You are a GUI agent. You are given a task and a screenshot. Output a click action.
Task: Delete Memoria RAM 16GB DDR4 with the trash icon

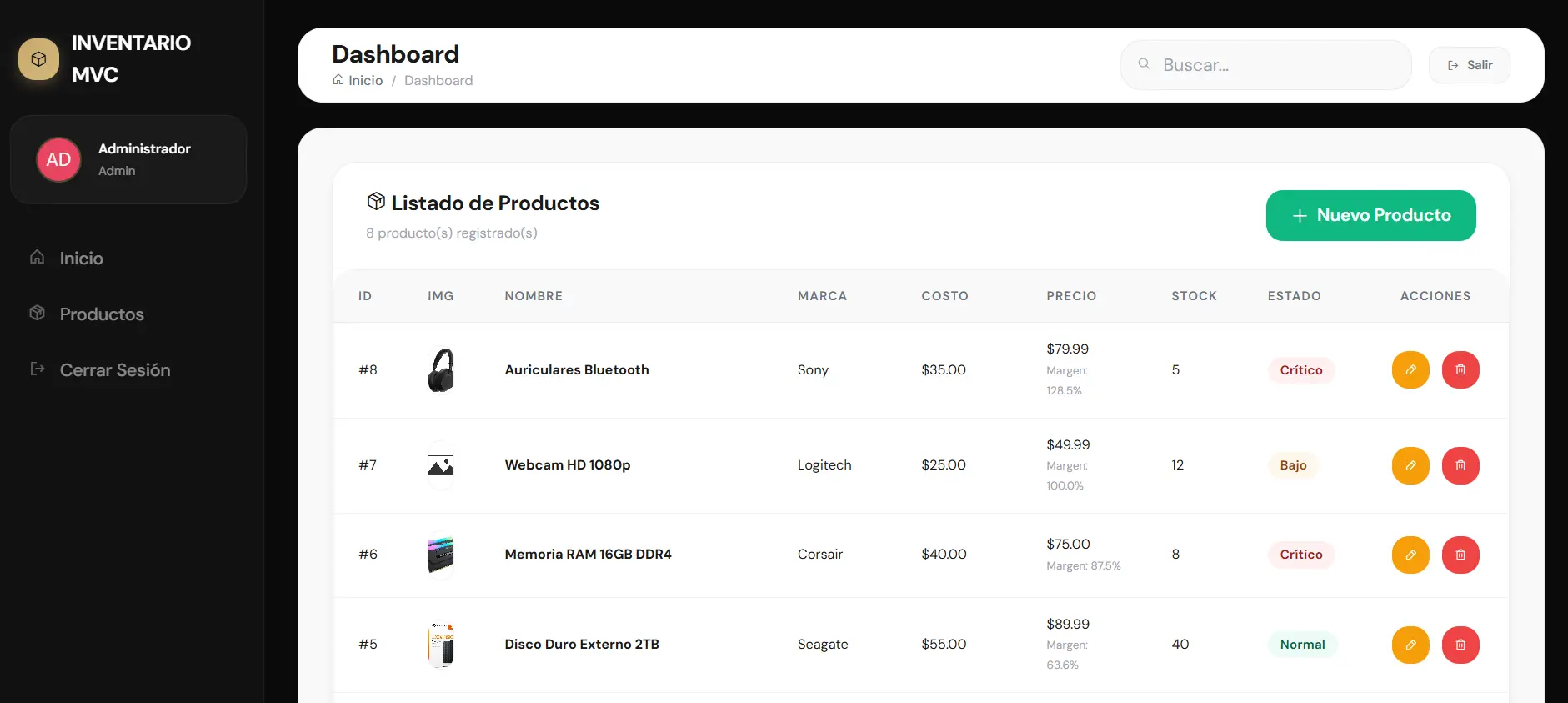point(1460,555)
